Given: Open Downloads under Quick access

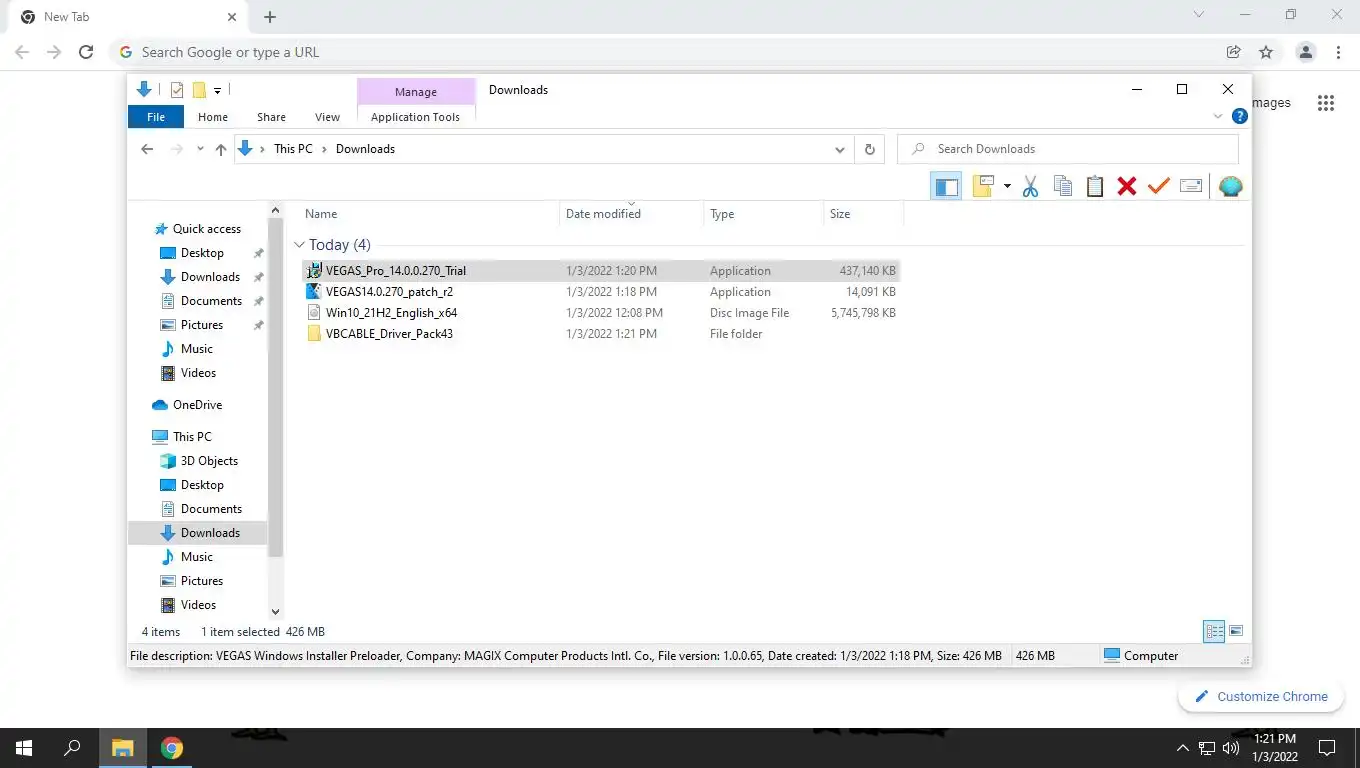Looking at the screenshot, I should (x=210, y=277).
